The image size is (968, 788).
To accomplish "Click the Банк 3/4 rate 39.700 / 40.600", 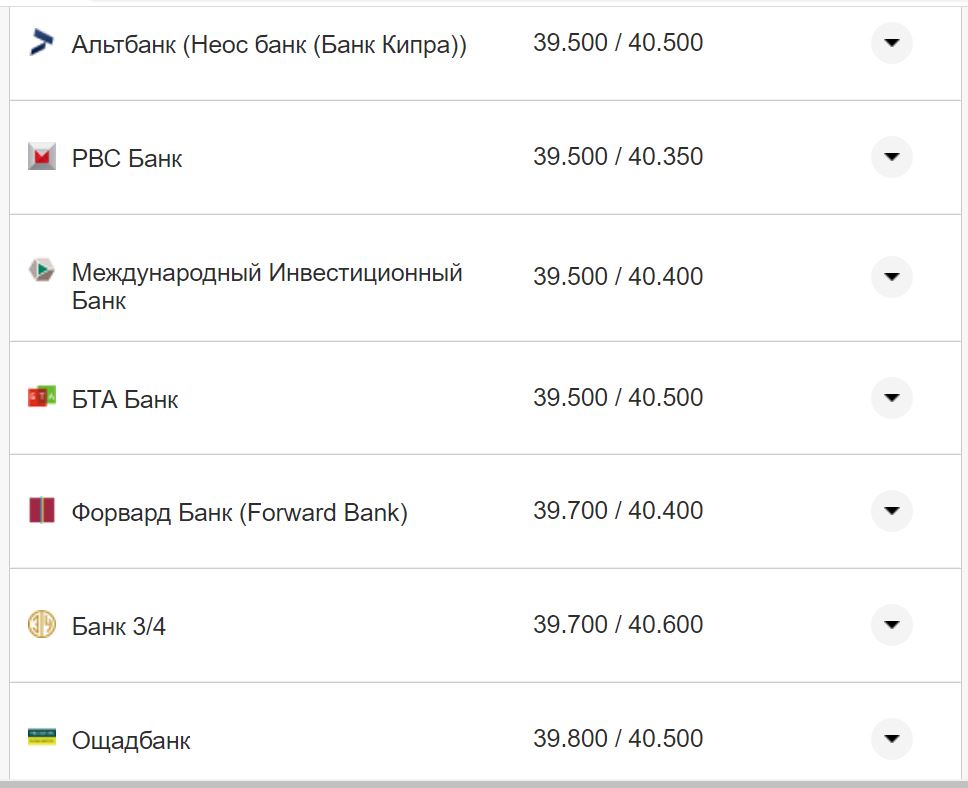I will [618, 625].
